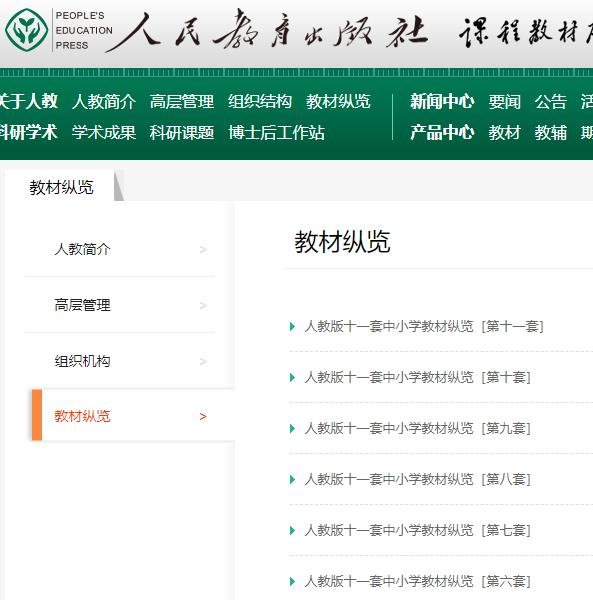Open the 第十一套 textbook overview link
The height and width of the screenshot is (600, 593).
424,326
